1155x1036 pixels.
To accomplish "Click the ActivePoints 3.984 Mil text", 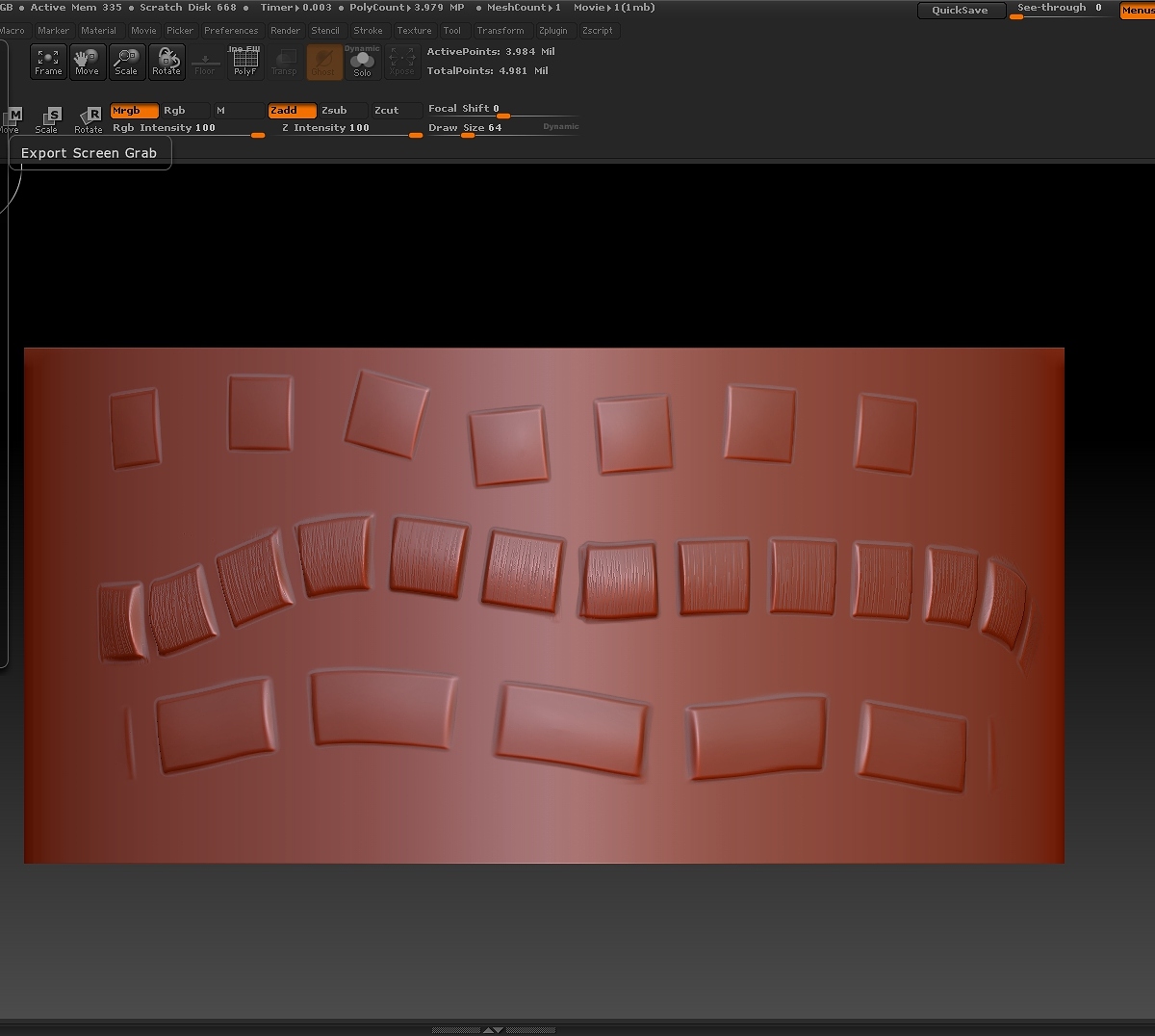I will click(x=491, y=52).
